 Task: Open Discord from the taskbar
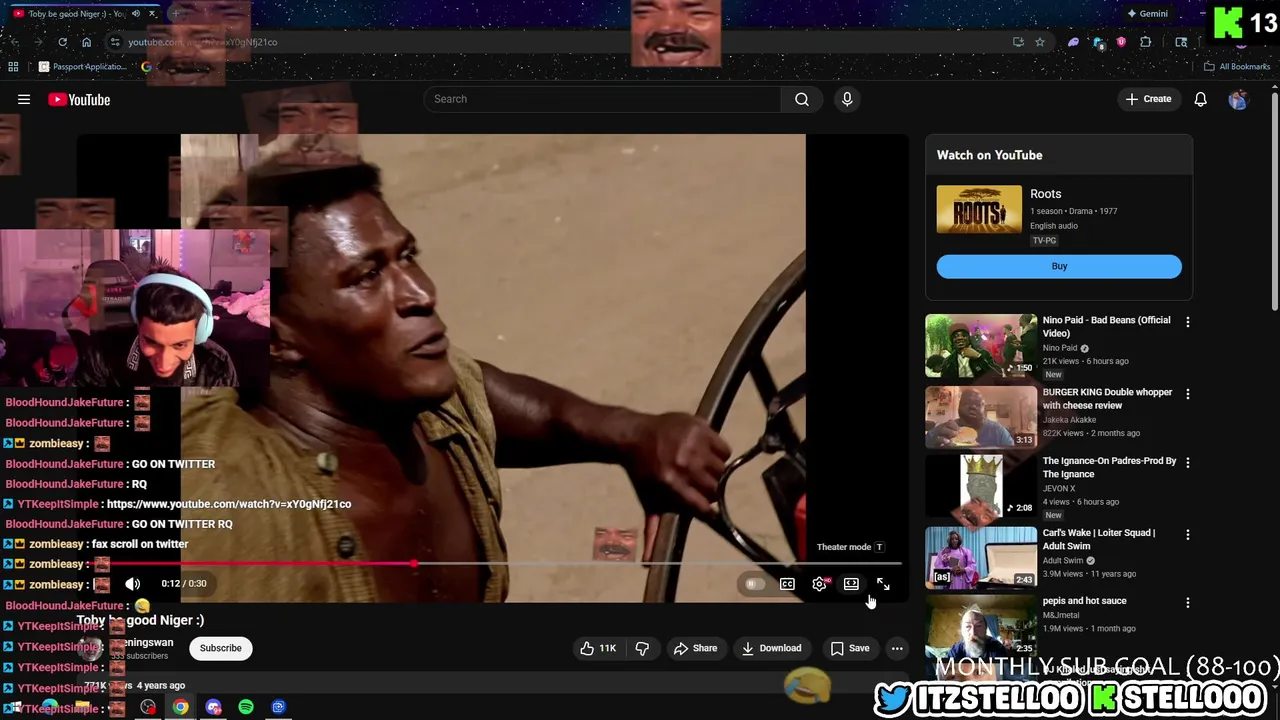coord(213,707)
